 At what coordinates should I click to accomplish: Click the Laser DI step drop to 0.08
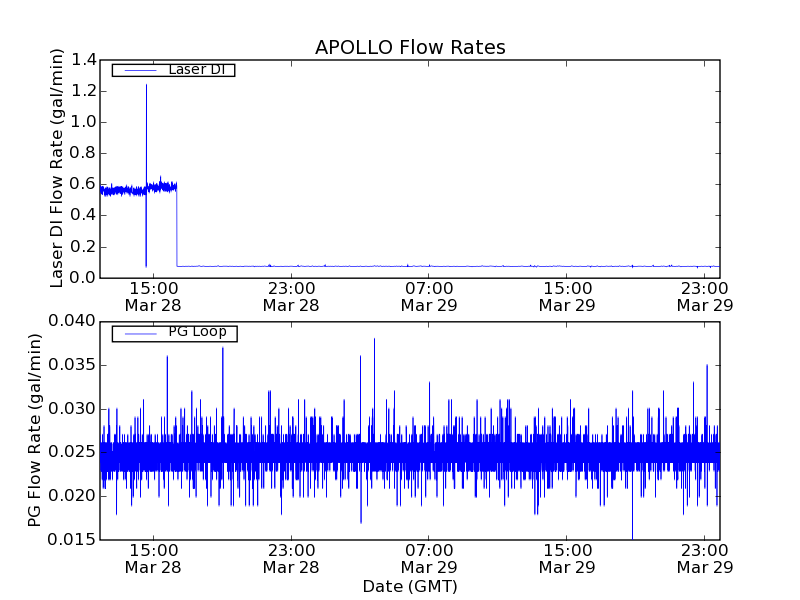177,227
